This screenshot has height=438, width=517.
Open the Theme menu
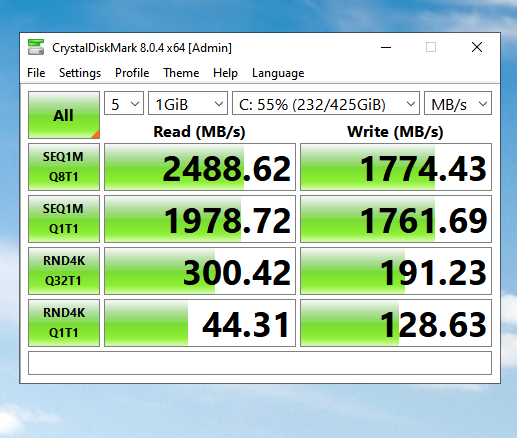[181, 73]
